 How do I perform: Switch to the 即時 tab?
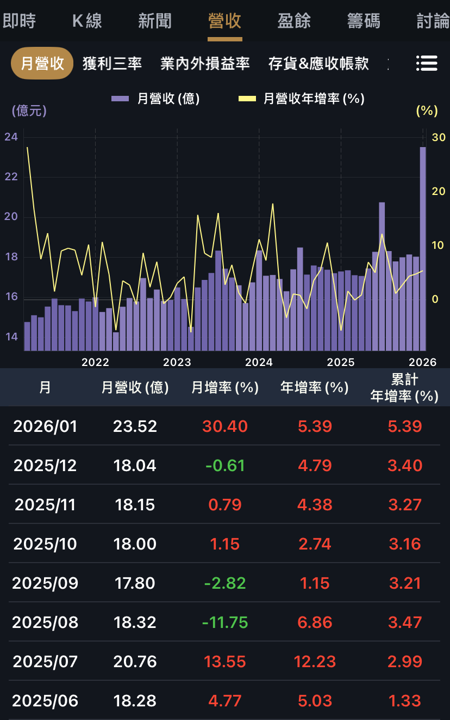19,21
